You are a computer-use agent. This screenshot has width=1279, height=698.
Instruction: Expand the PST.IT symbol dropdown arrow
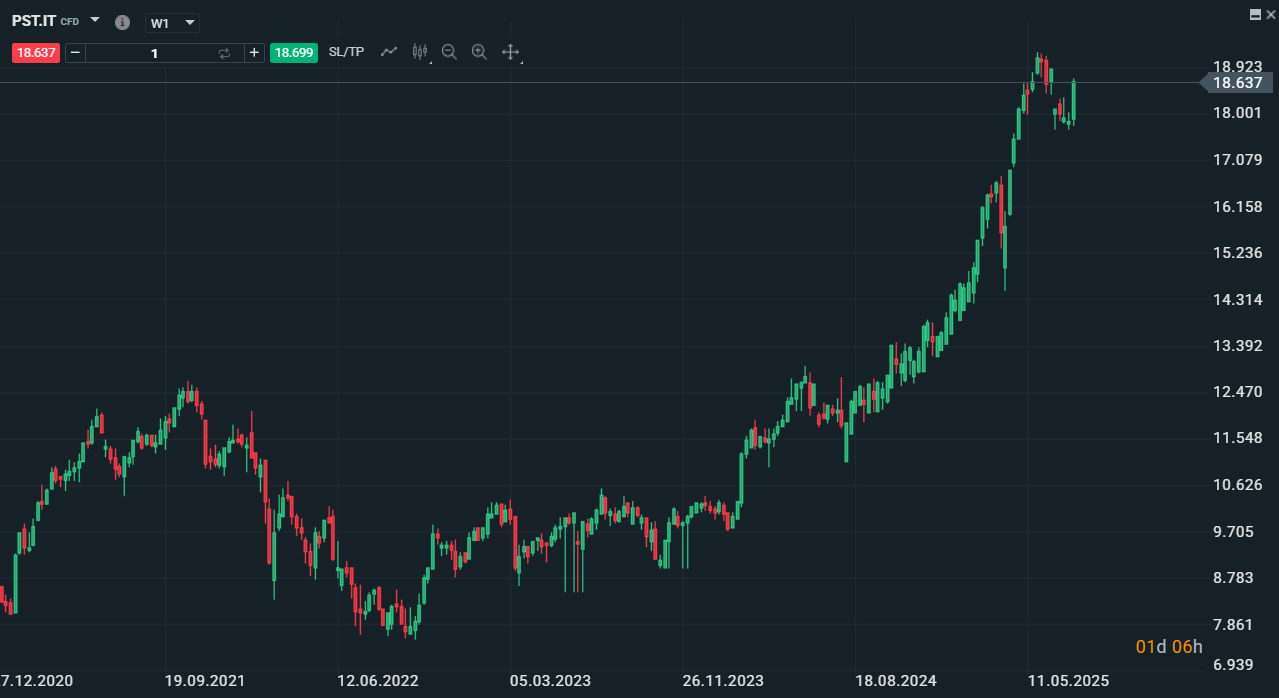(95, 20)
